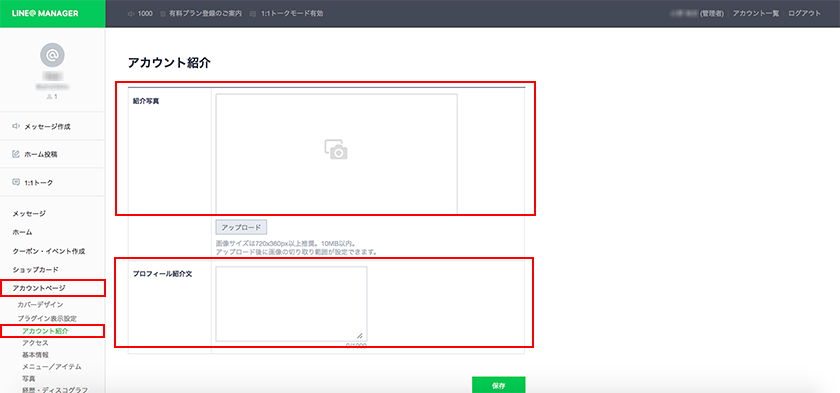Open 有料プラン登録のご案内 link
The width and height of the screenshot is (840, 393).
[206, 14]
